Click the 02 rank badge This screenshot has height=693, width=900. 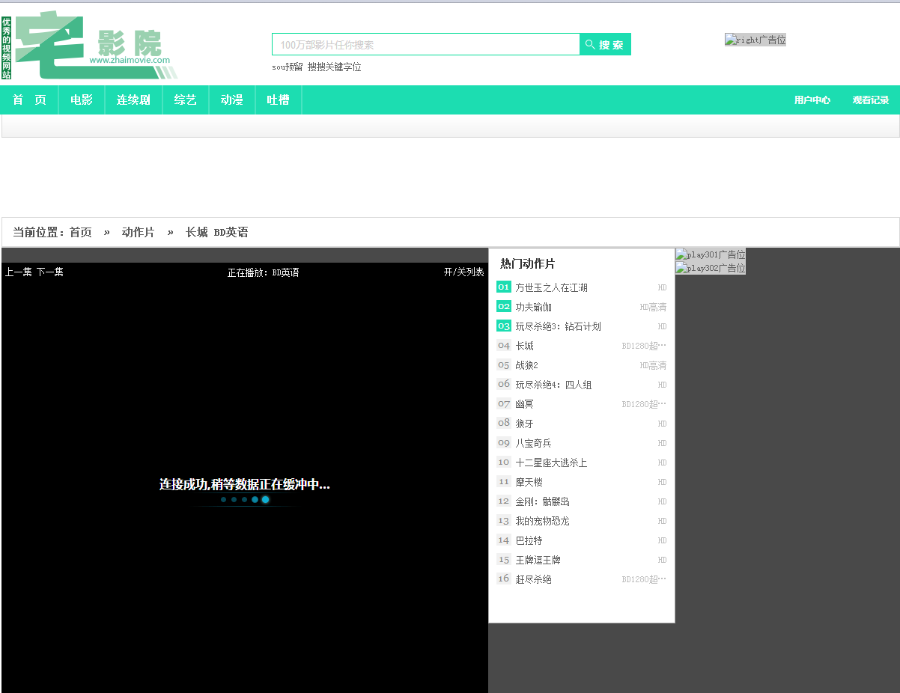[x=503, y=307]
